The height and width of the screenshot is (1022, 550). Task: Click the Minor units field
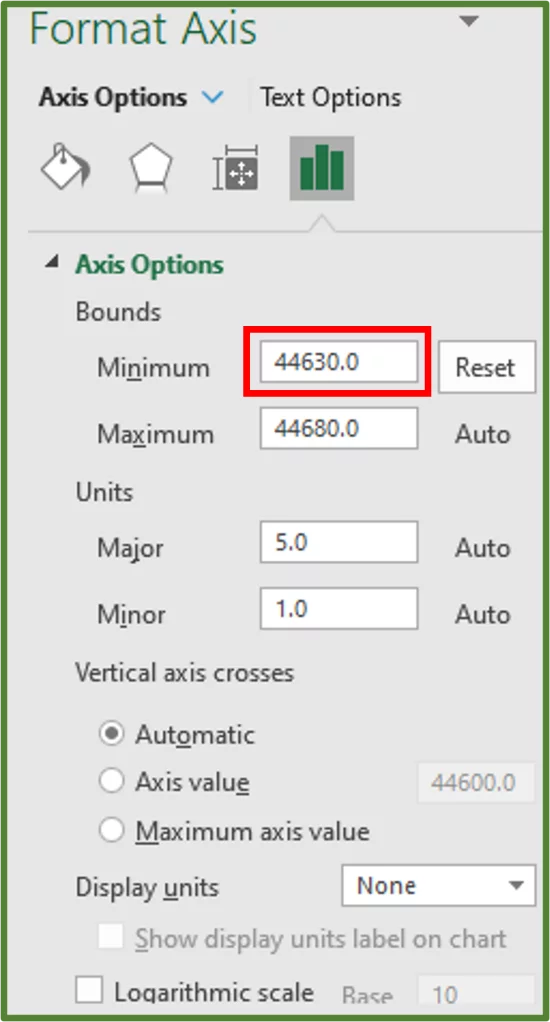(339, 608)
